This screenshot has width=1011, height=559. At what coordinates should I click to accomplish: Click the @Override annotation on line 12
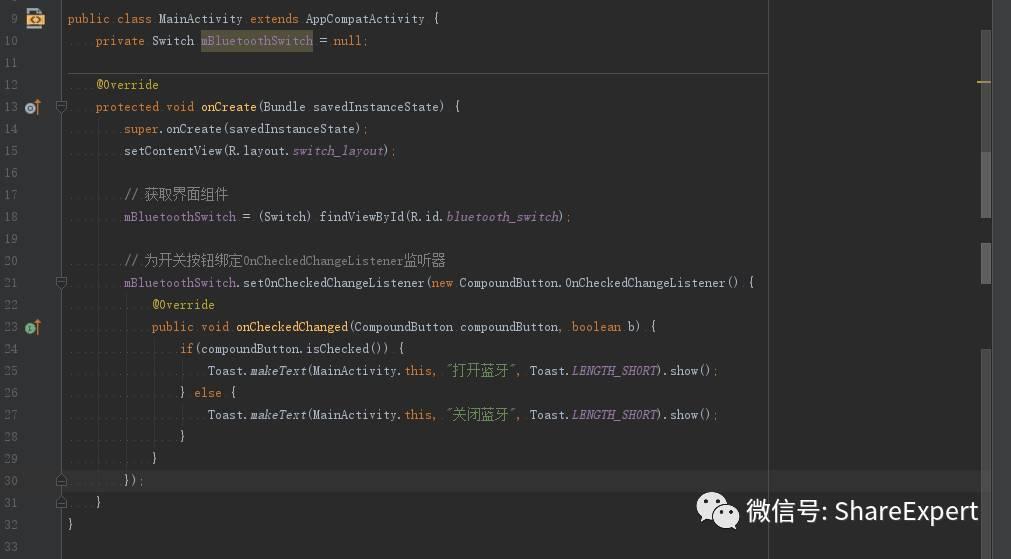[127, 84]
